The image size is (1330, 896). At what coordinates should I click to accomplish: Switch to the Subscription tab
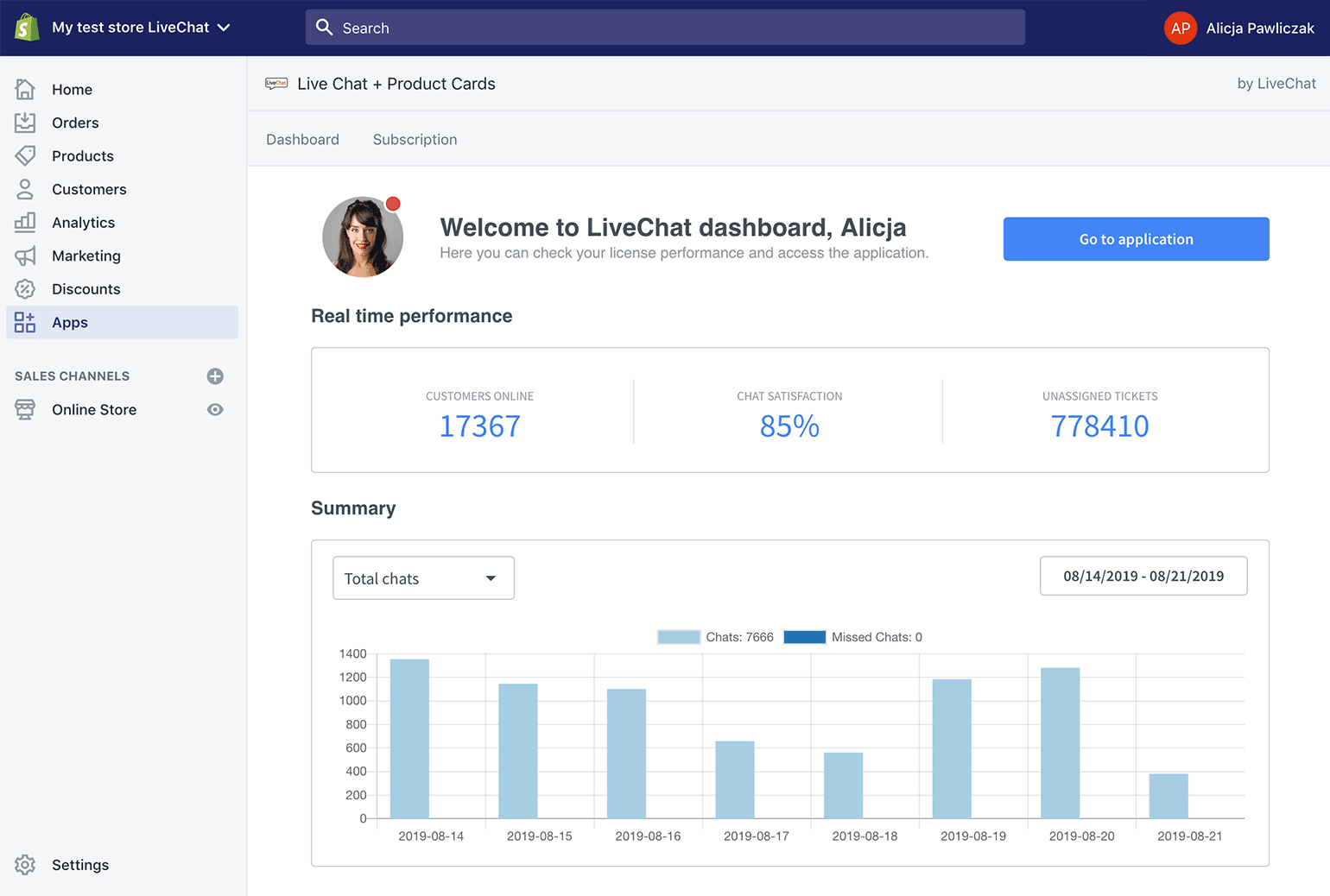[415, 139]
